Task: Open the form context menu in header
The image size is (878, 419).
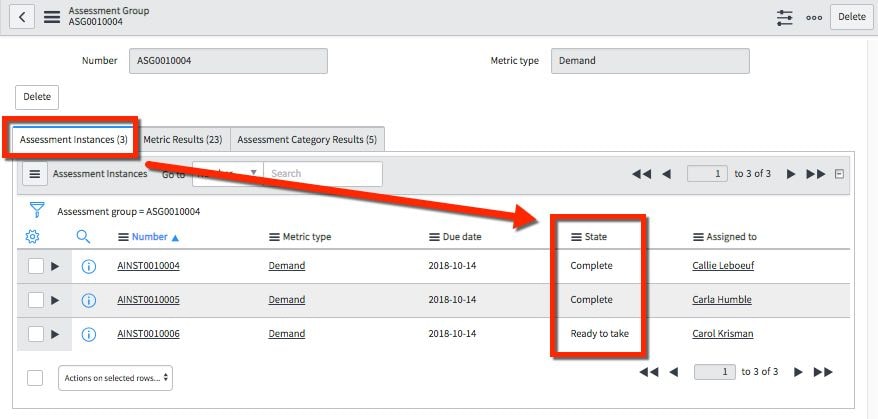Action: 52,17
